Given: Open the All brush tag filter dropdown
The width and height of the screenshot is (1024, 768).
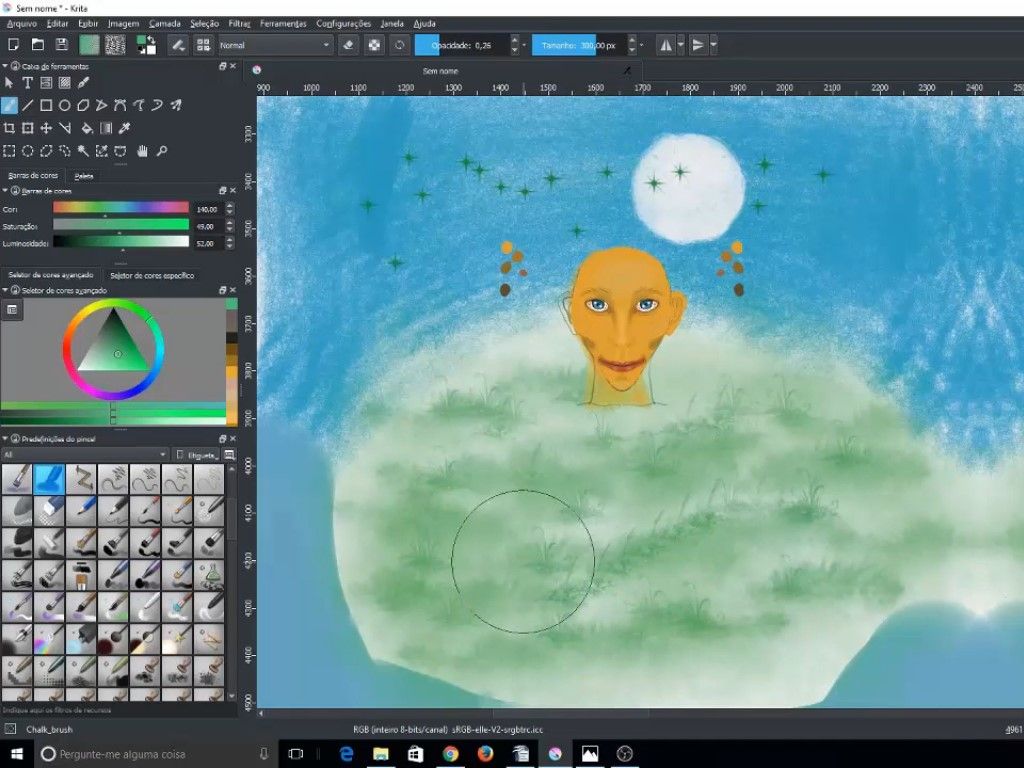Looking at the screenshot, I should coord(84,455).
